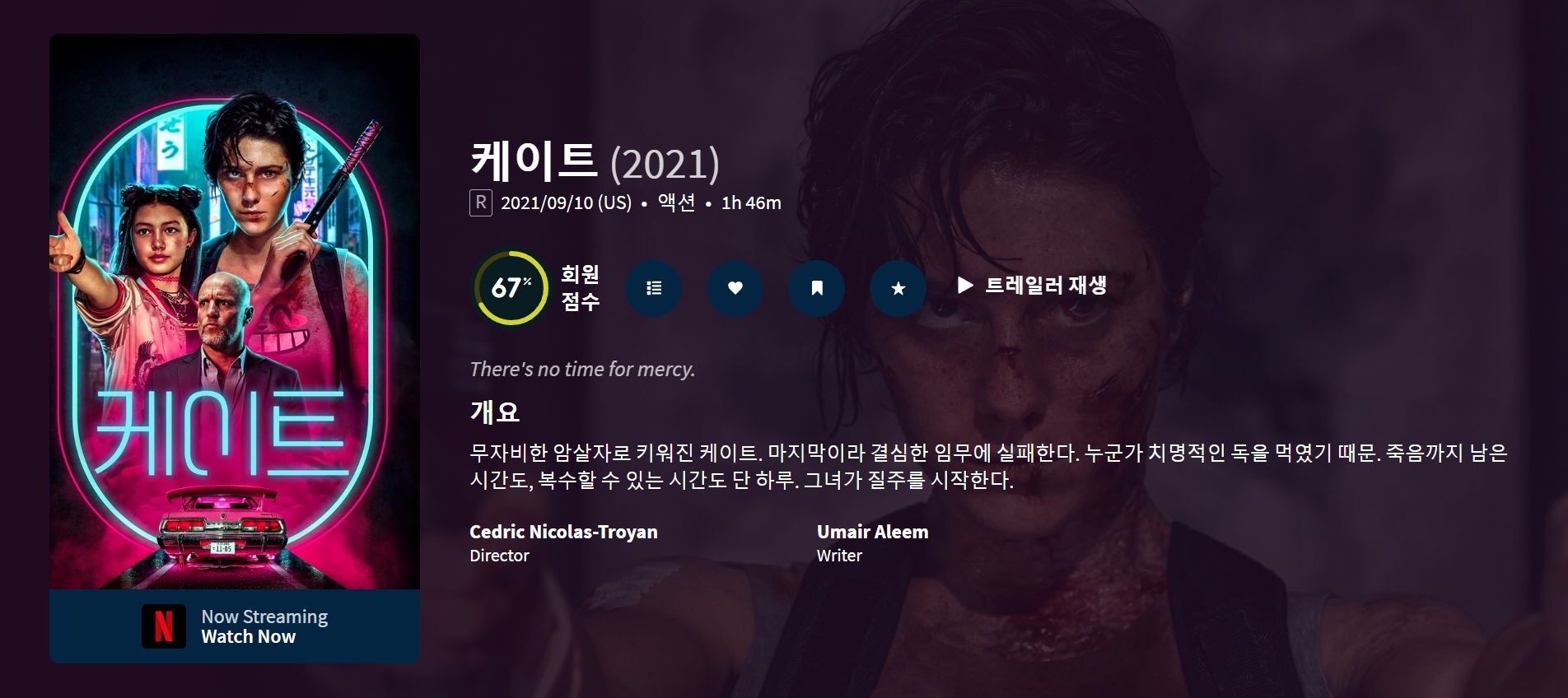Click the R certification badge
This screenshot has width=1568, height=698.
click(481, 202)
